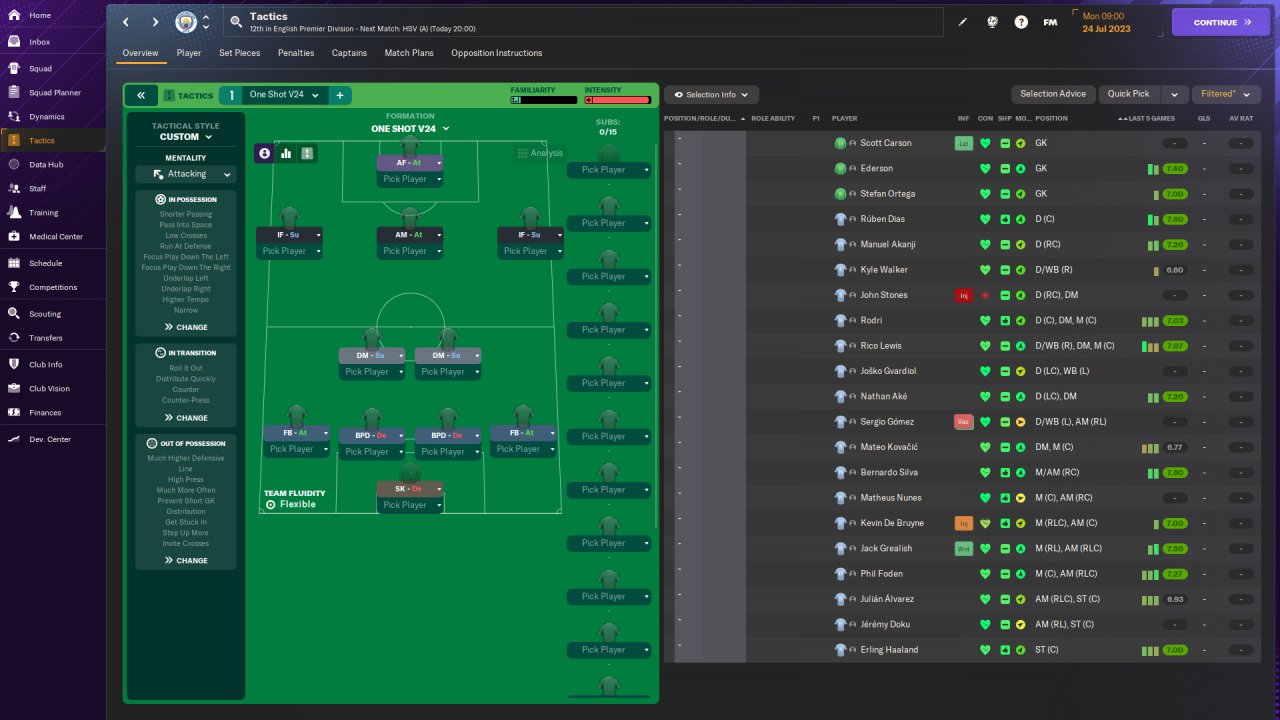Click the Familiarity progress bar
This screenshot has height=720, width=1280.
coord(544,100)
